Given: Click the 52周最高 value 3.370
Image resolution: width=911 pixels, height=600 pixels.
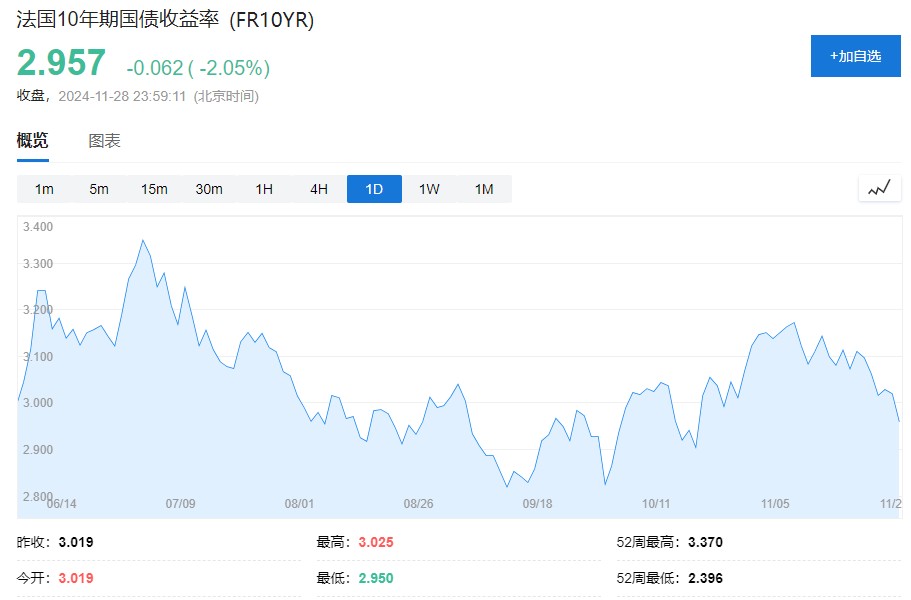Looking at the screenshot, I should [705, 543].
